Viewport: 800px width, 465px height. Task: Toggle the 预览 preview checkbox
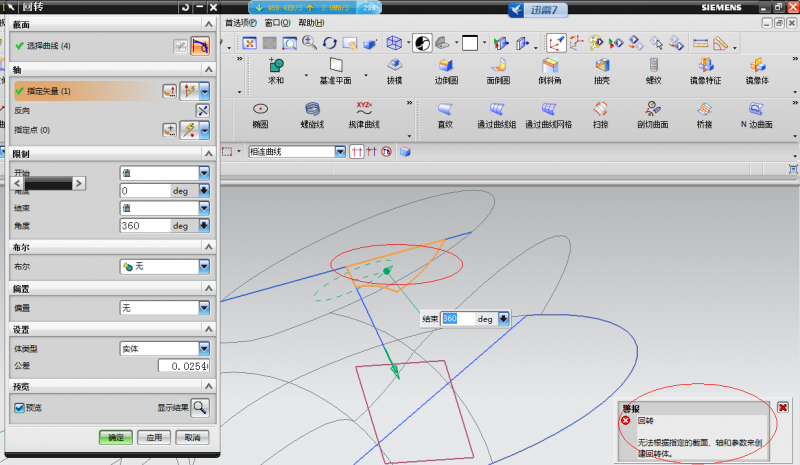click(19, 407)
